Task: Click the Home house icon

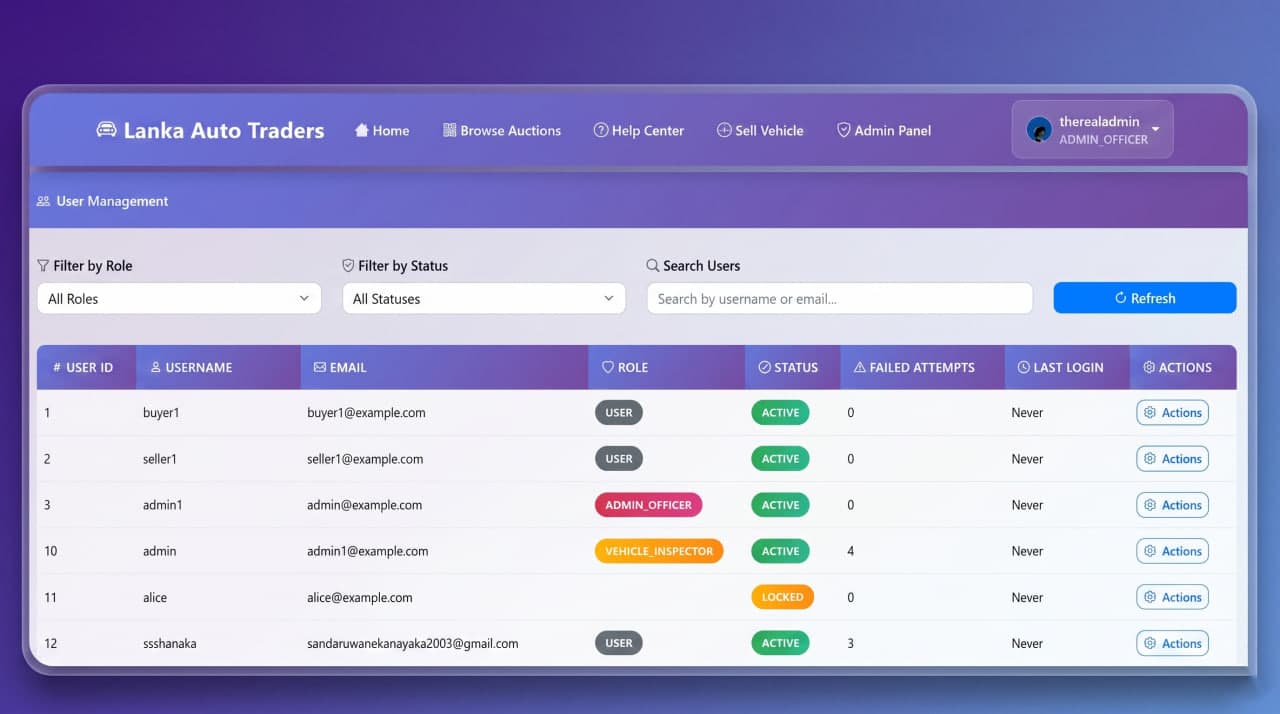Action: pyautogui.click(x=362, y=130)
